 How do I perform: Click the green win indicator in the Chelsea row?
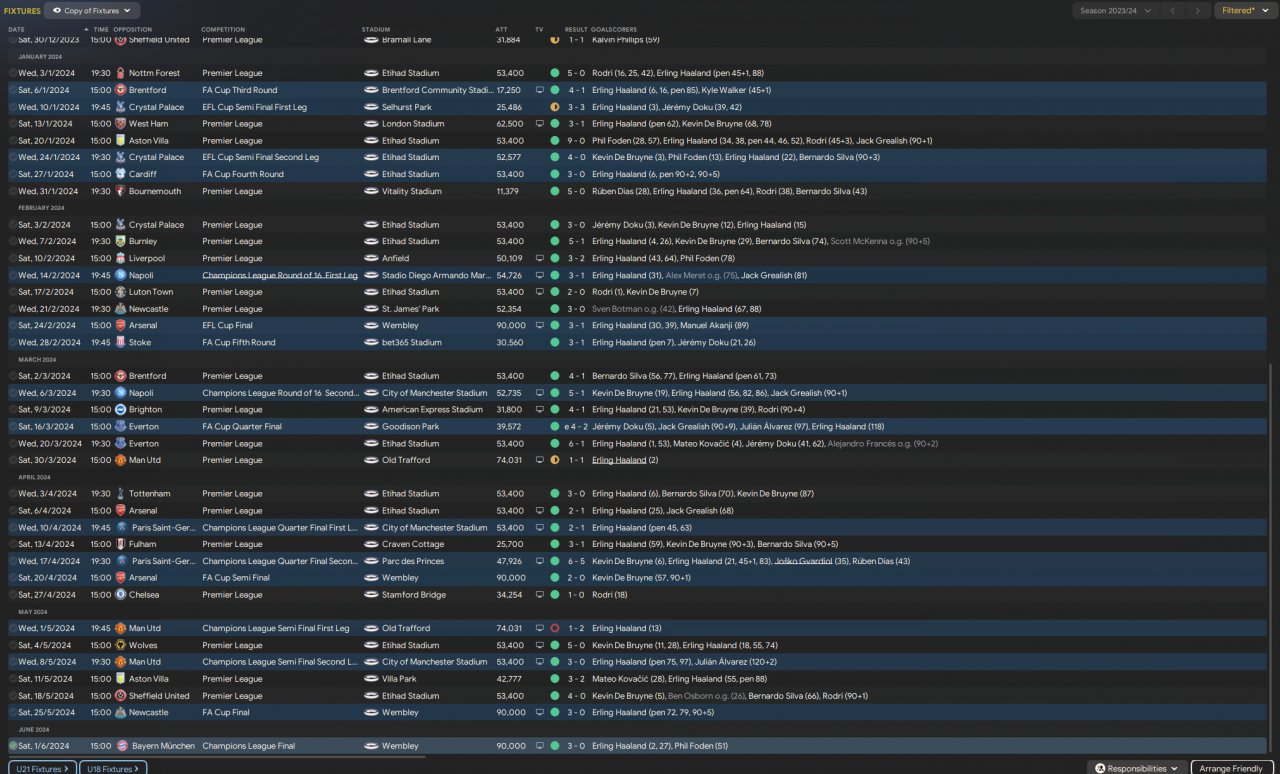(x=555, y=594)
